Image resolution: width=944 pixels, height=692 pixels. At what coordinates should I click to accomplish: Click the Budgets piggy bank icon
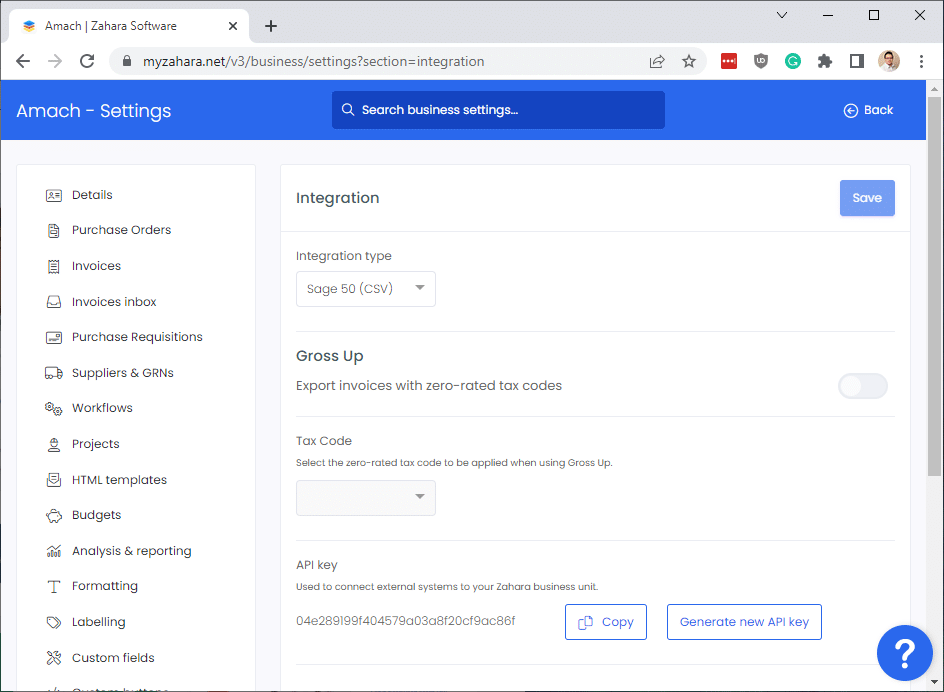(54, 516)
